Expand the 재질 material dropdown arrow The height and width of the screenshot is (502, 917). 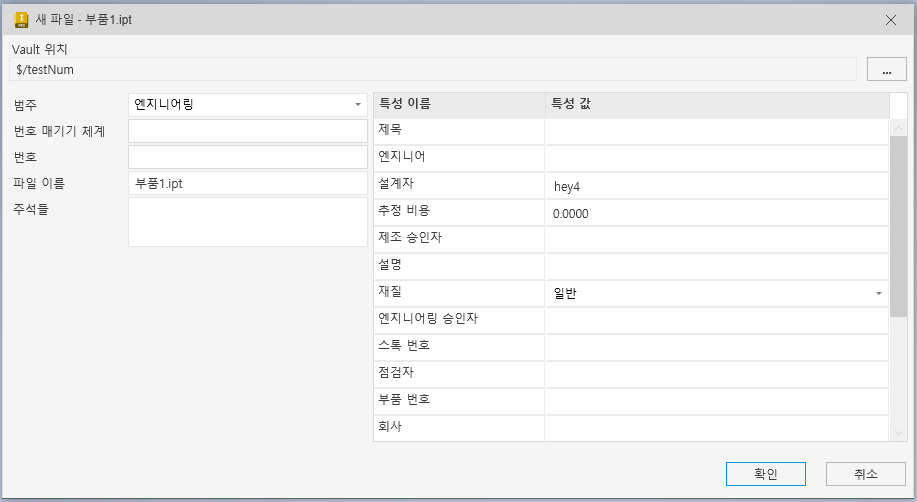(x=878, y=293)
